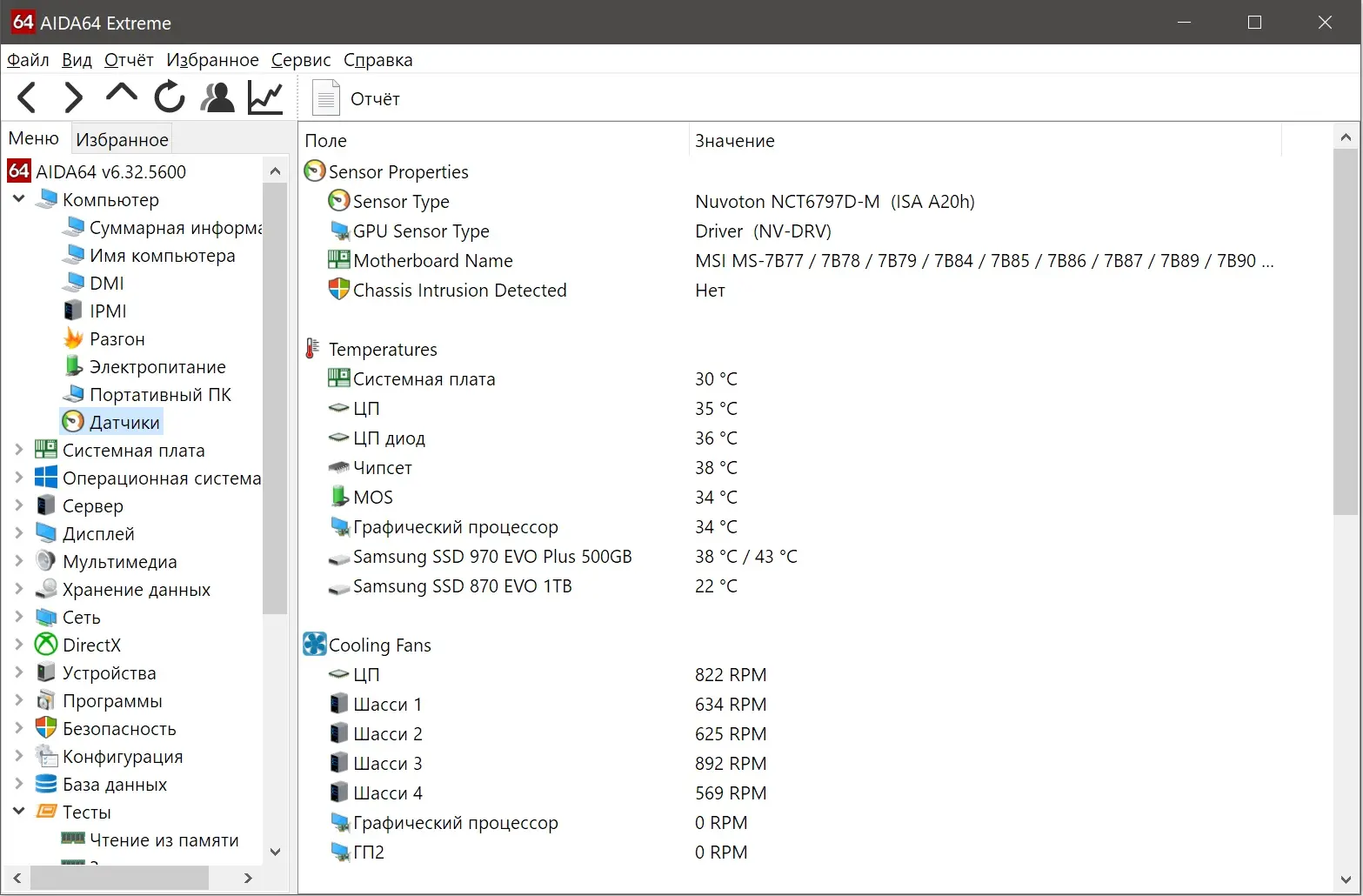Click the Датчики gauge icon
The height and width of the screenshot is (896, 1363).
(x=74, y=422)
